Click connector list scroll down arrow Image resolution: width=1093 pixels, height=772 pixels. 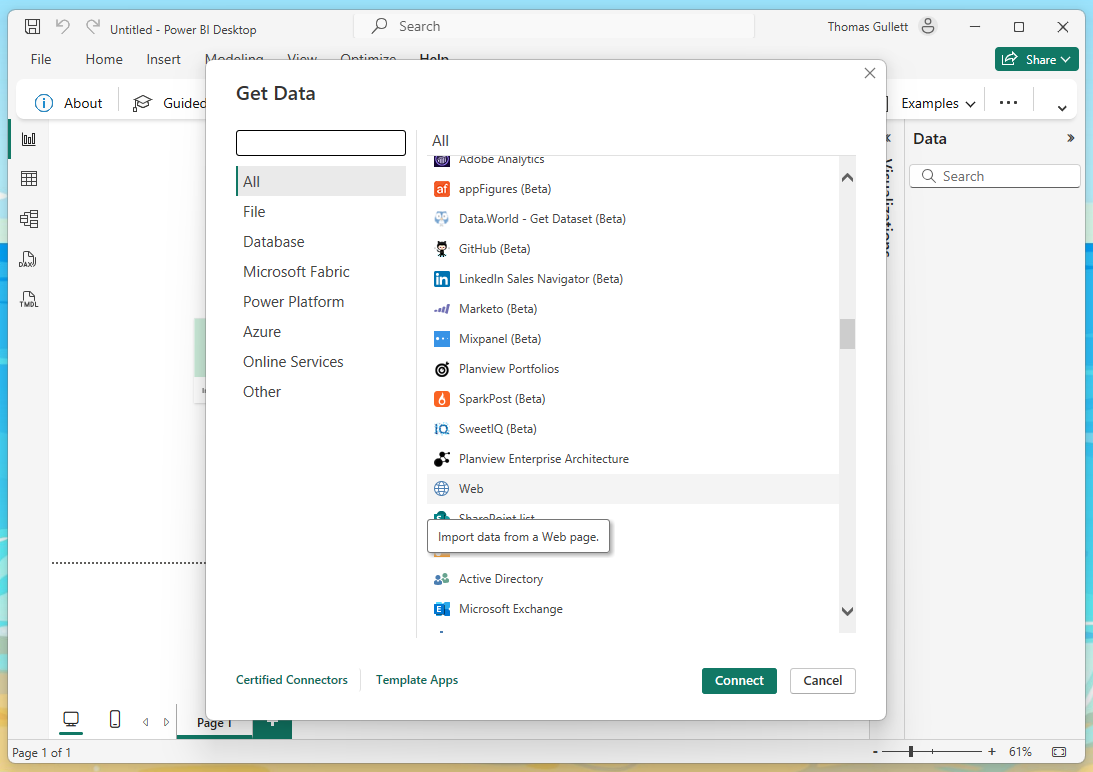pyautogui.click(x=847, y=612)
